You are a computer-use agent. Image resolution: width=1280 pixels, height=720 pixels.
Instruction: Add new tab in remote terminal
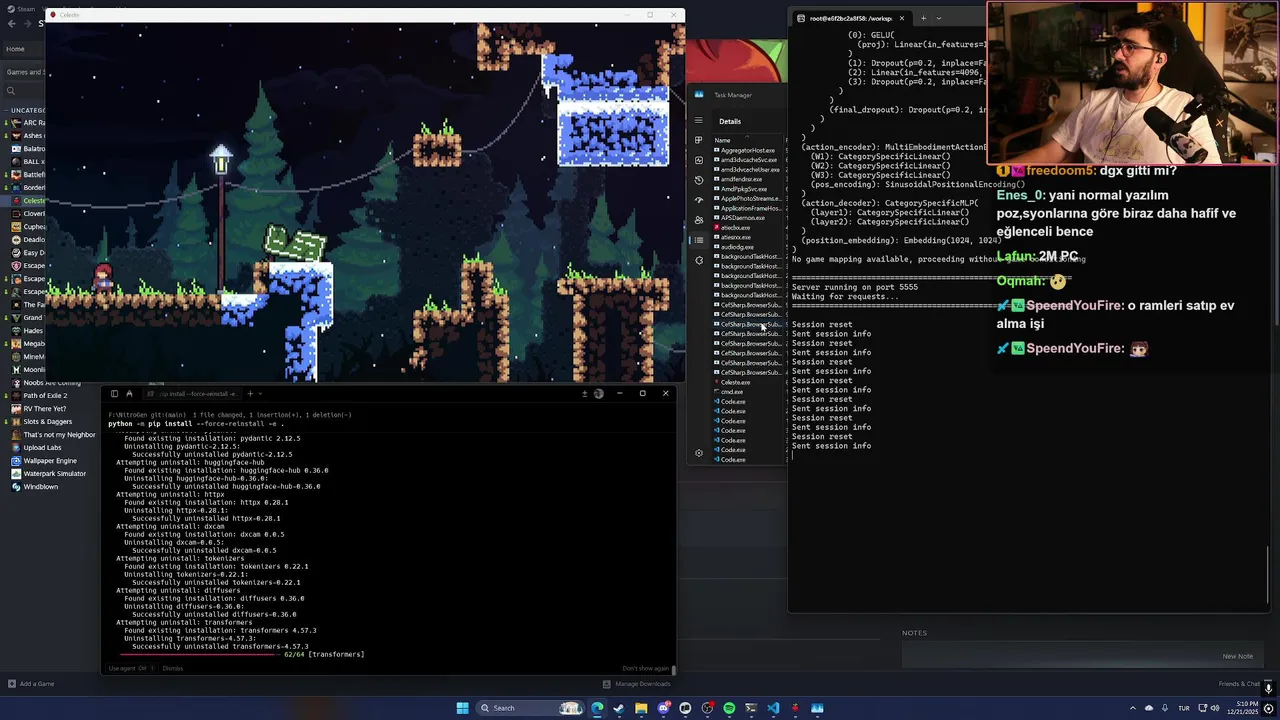[x=923, y=18]
